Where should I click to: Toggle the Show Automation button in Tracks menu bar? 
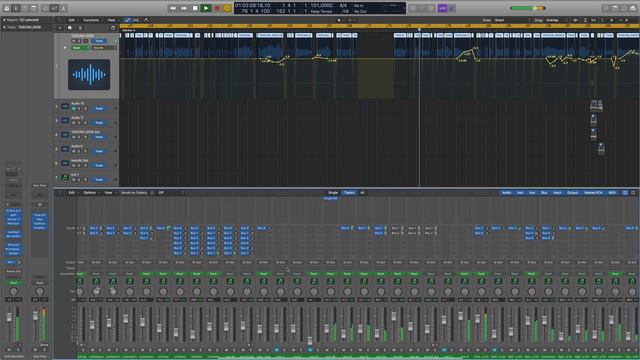coord(128,20)
